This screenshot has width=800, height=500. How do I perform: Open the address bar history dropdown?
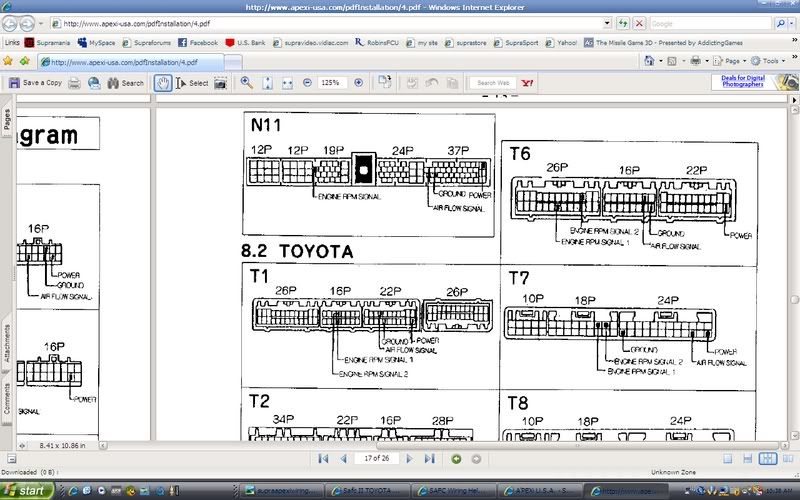tap(607, 23)
